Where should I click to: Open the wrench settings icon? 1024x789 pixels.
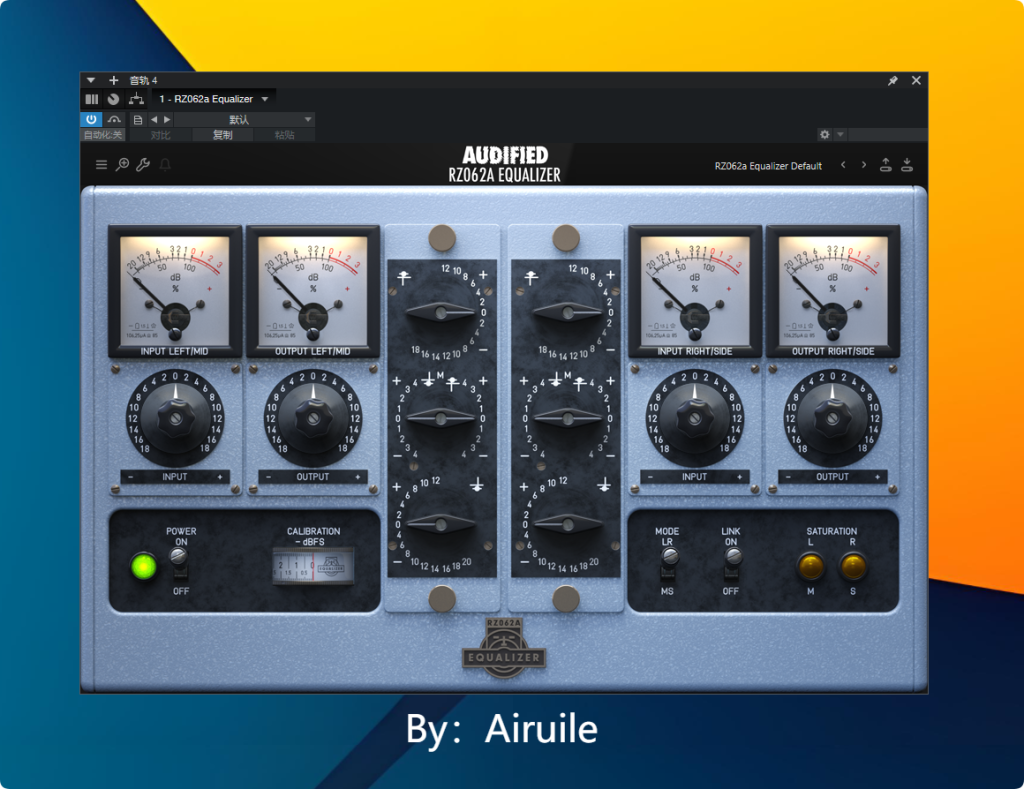point(143,165)
